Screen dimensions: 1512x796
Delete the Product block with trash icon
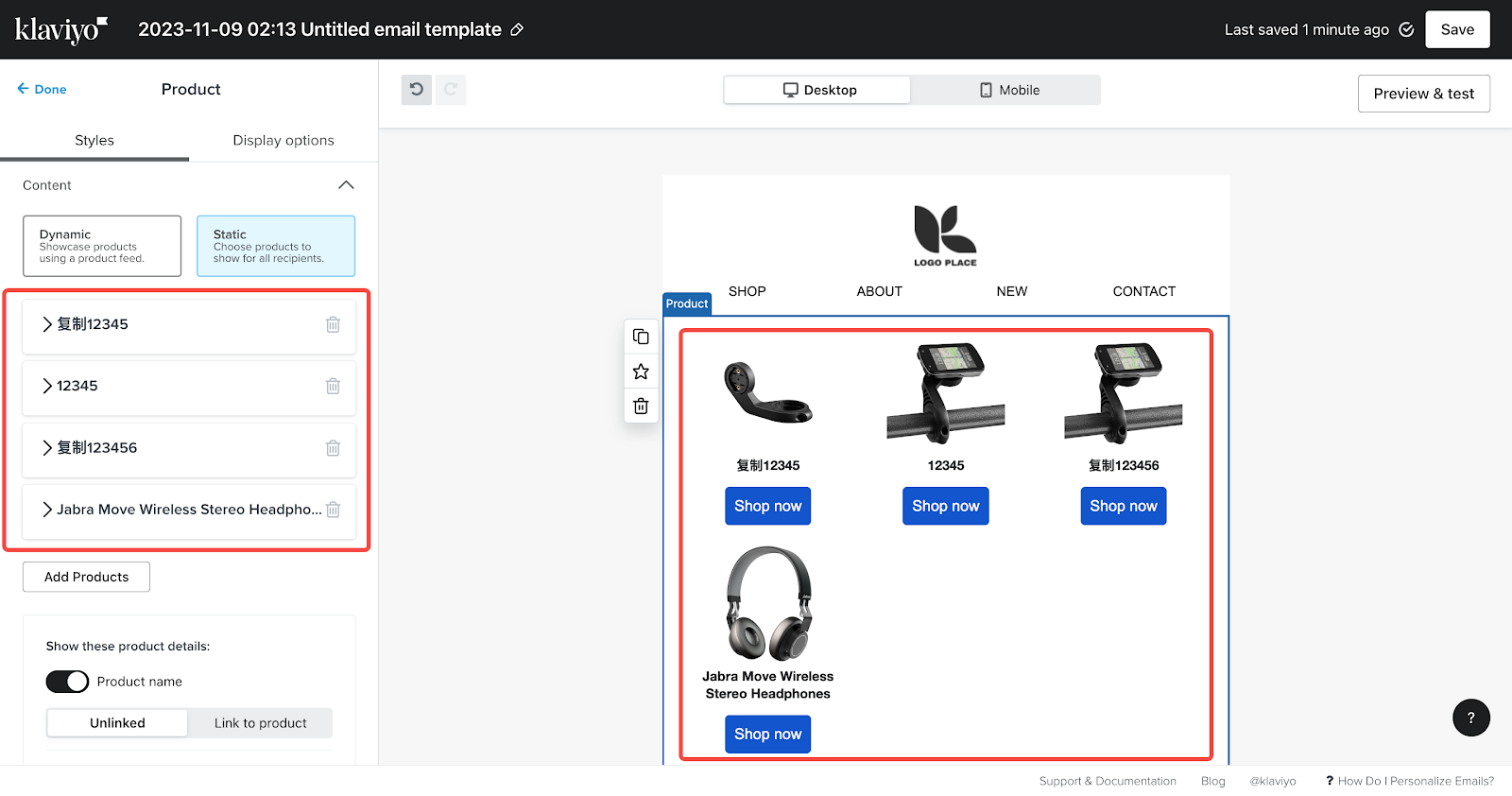coord(641,406)
